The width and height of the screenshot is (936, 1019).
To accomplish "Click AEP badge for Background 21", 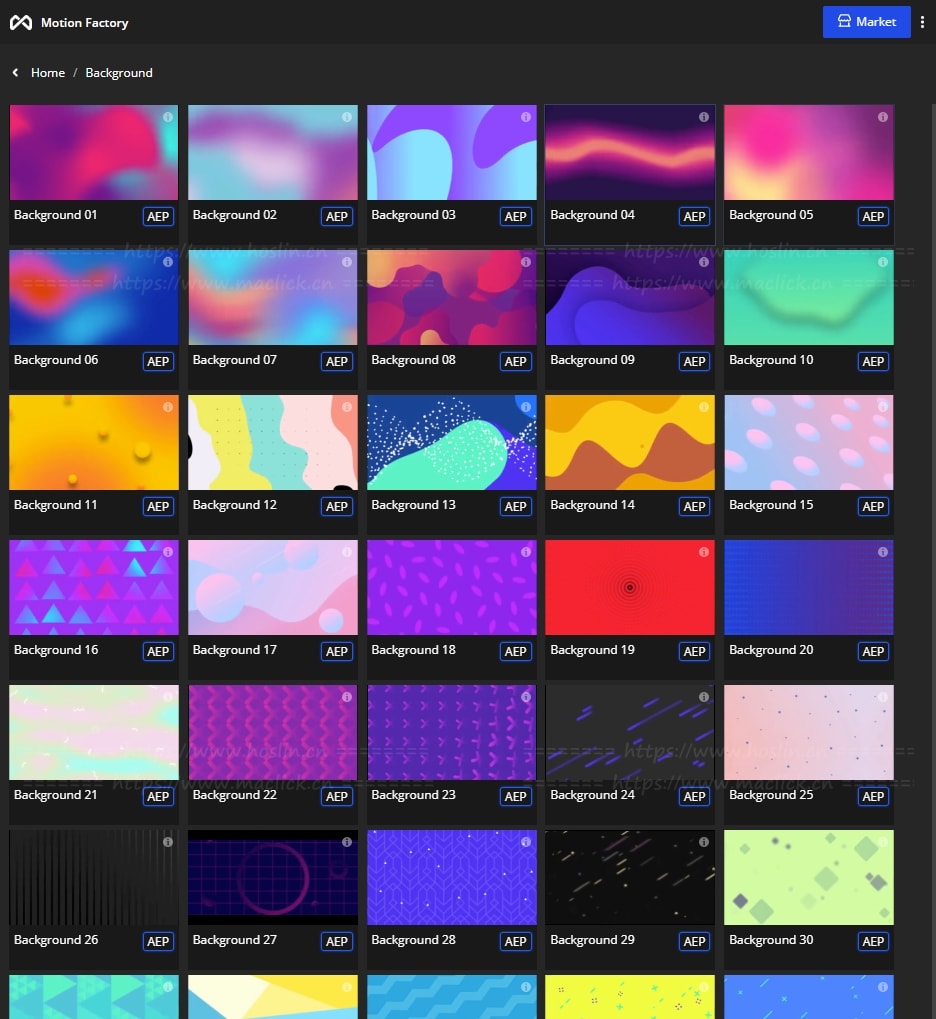I will [x=158, y=796].
